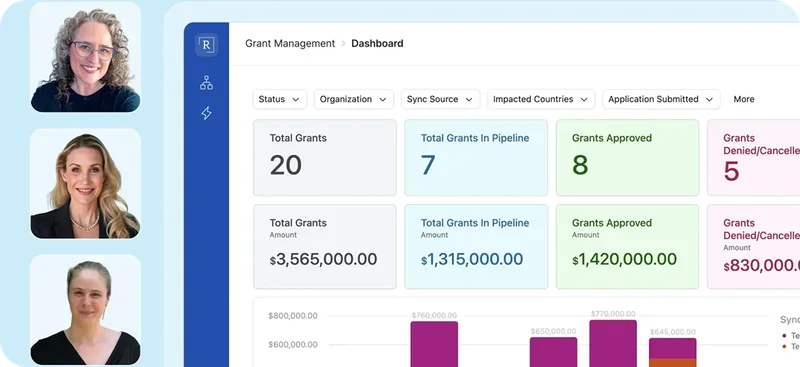Click the chart bar labeled $760,000.00
Viewport: 800px width, 367px height.
[434, 344]
